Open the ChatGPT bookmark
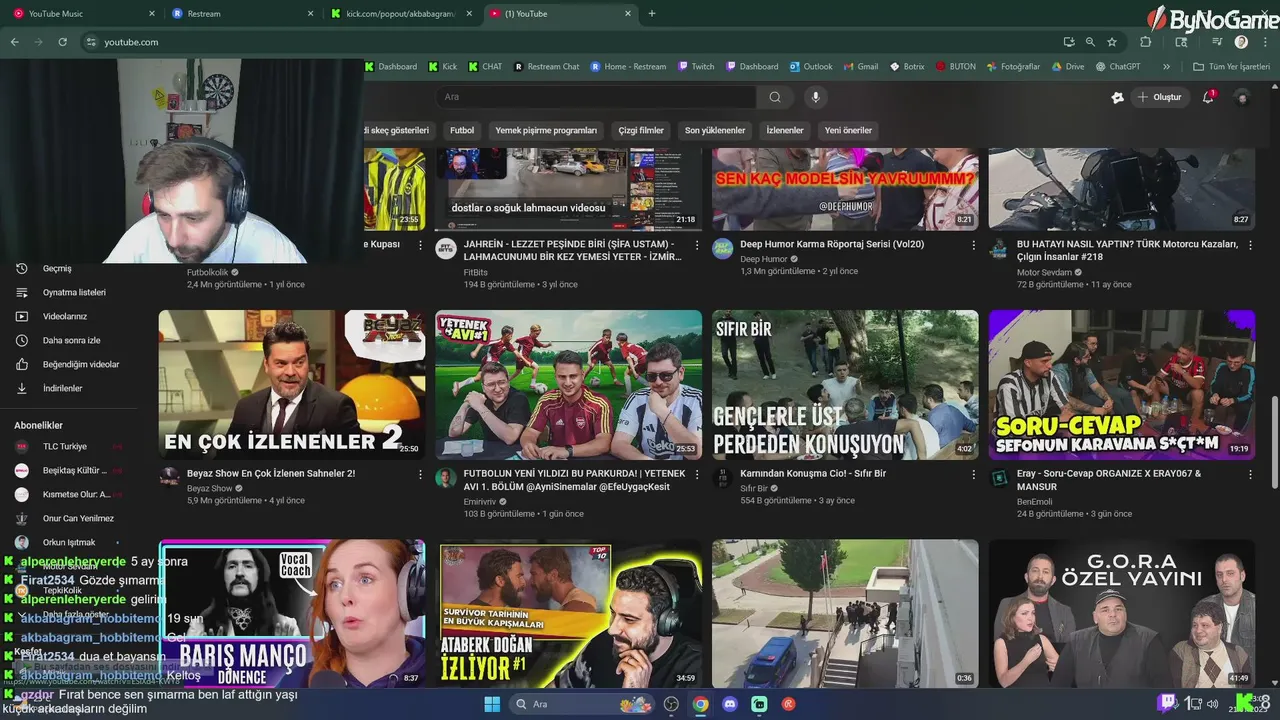Screen dimensions: 1280x720 click(x=1118, y=67)
